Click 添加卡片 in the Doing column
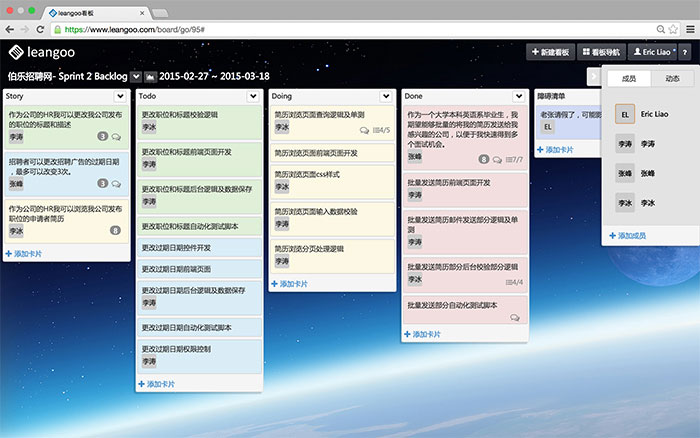Viewport: 700px width, 438px height. (289, 284)
